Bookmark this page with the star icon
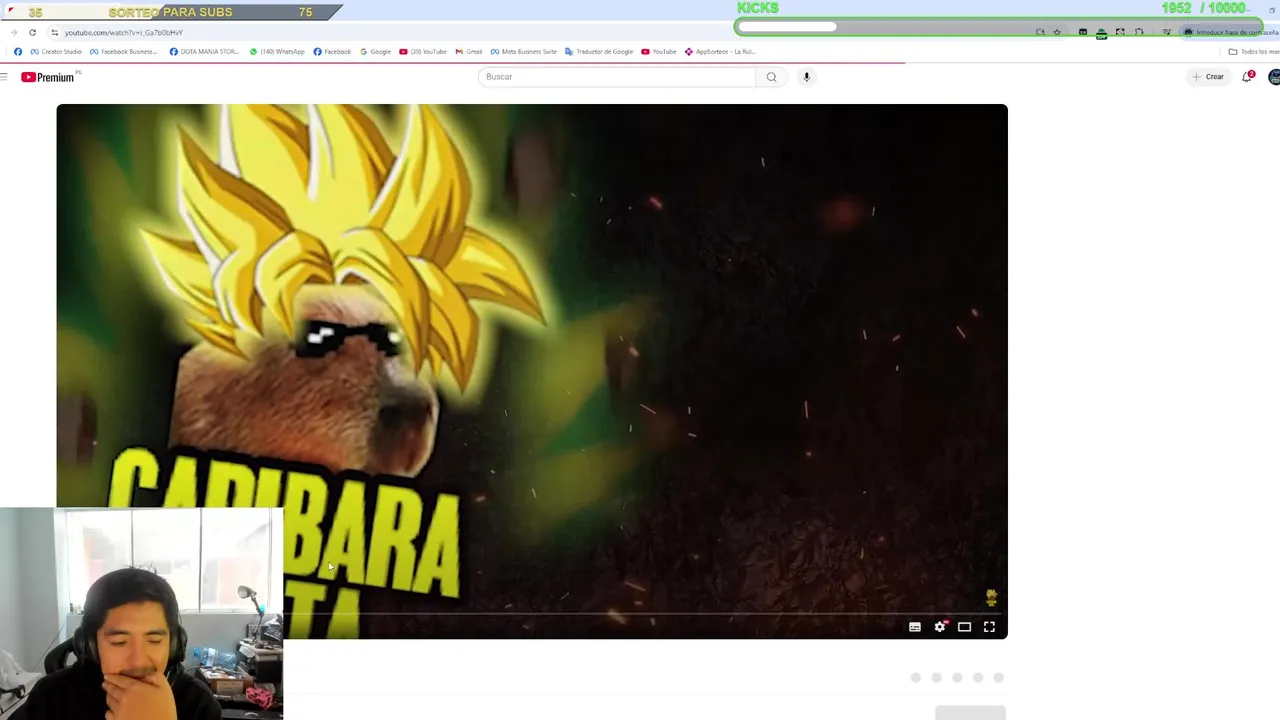Image resolution: width=1280 pixels, height=720 pixels. click(1057, 32)
